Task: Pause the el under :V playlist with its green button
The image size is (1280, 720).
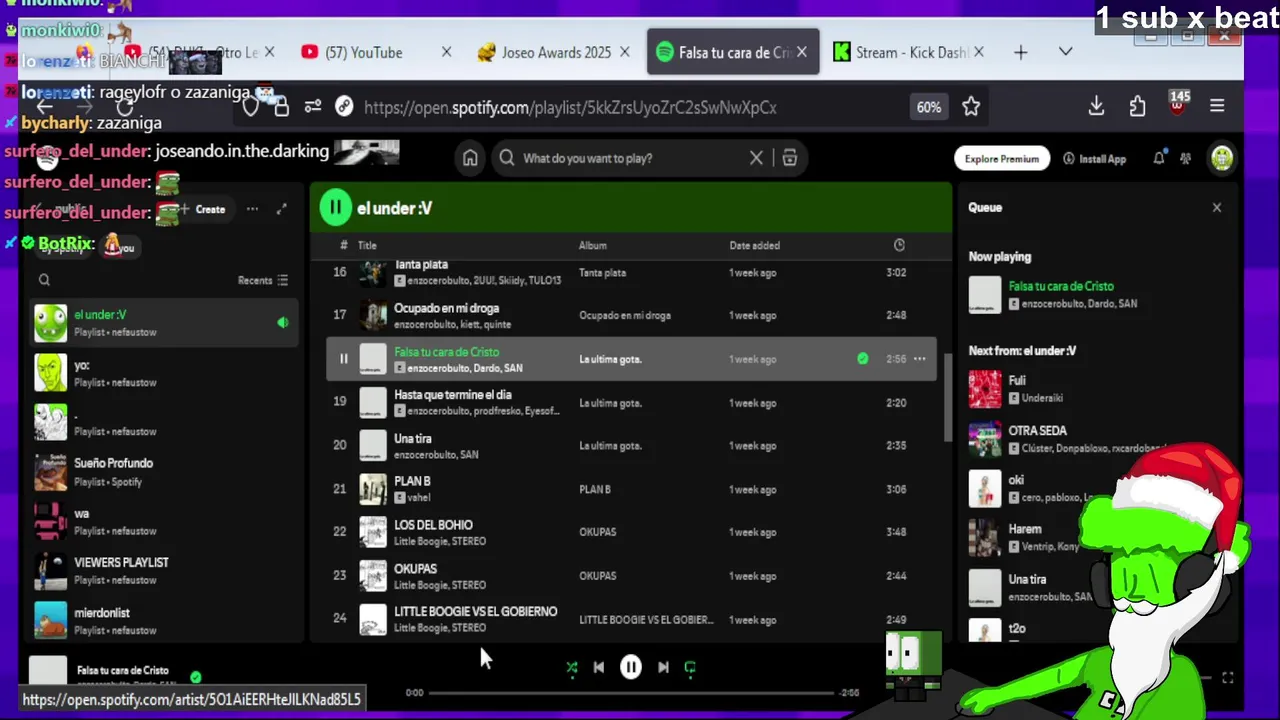Action: tap(335, 208)
